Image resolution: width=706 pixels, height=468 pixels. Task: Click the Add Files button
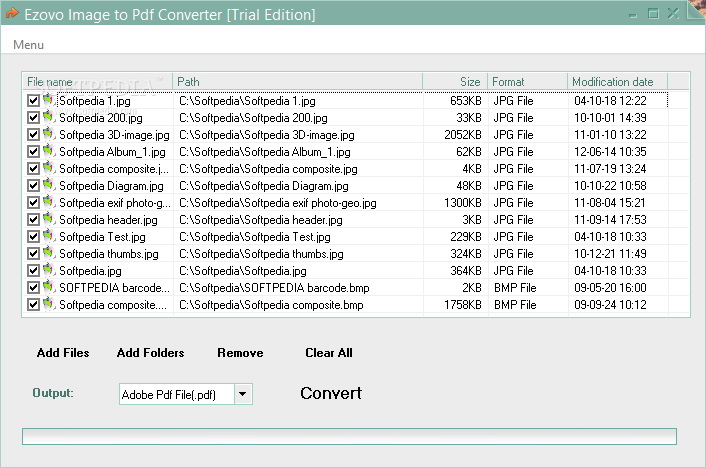pos(63,353)
